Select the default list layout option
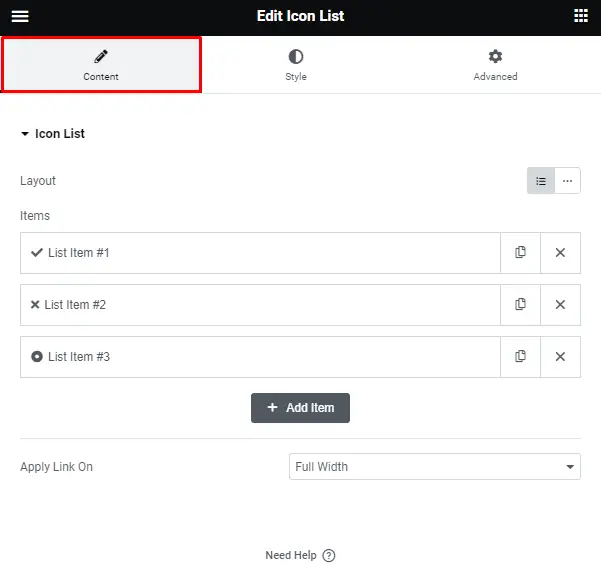Image resolution: width=601 pixels, height=586 pixels. tap(541, 181)
